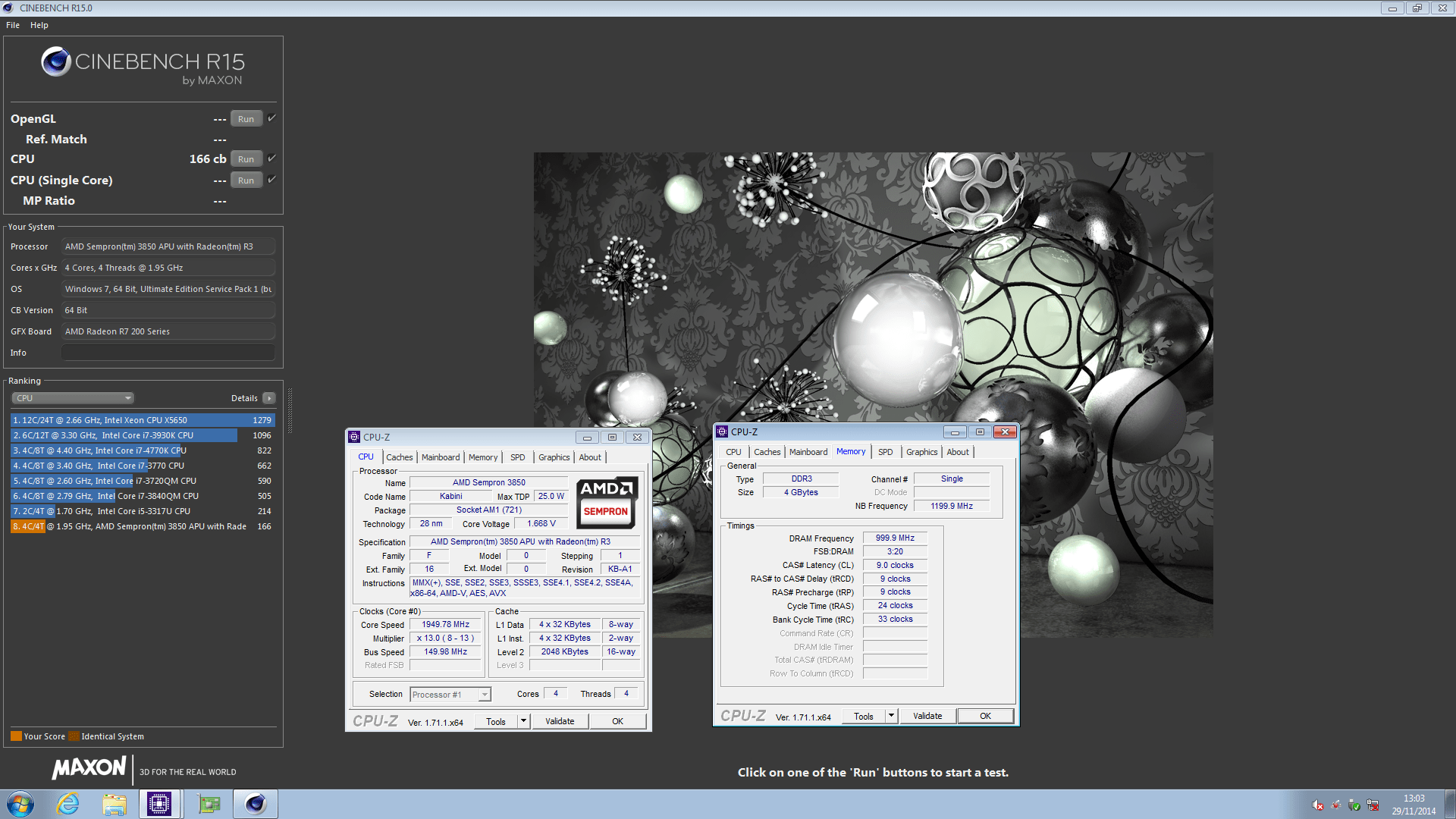The height and width of the screenshot is (819, 1456).
Task: Open Internet Explorer from the taskbar
Action: coord(67,804)
